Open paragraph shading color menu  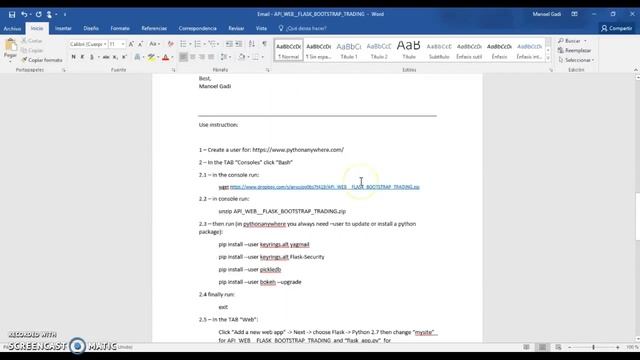(248, 57)
